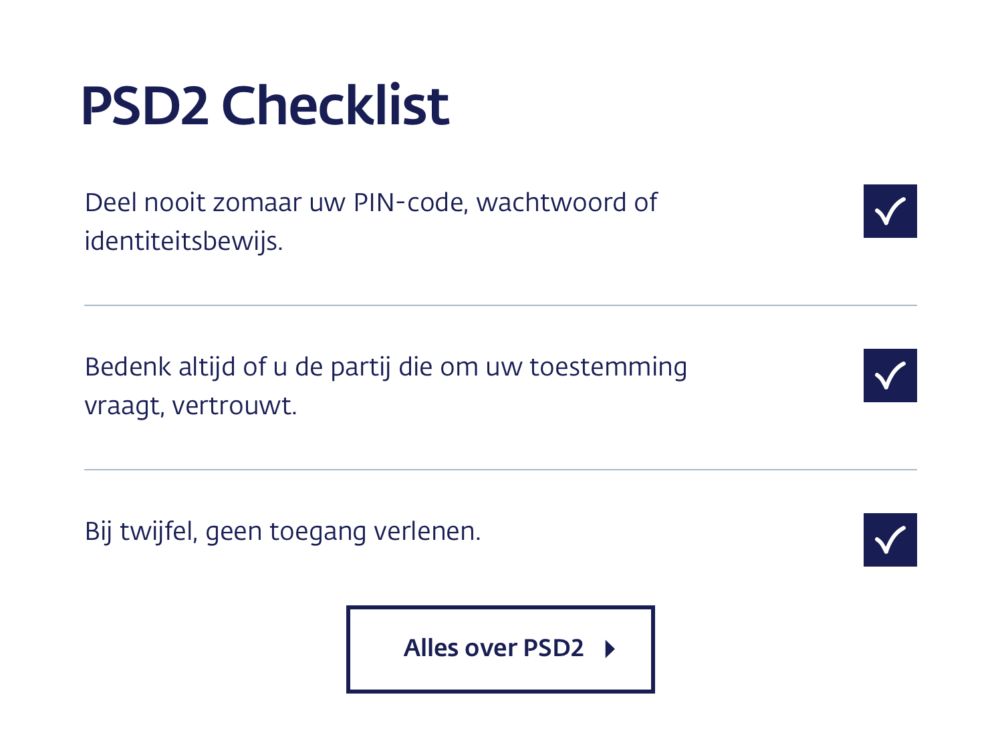Click the right-pointing arrow icon in the PSD2 button

[x=610, y=649]
